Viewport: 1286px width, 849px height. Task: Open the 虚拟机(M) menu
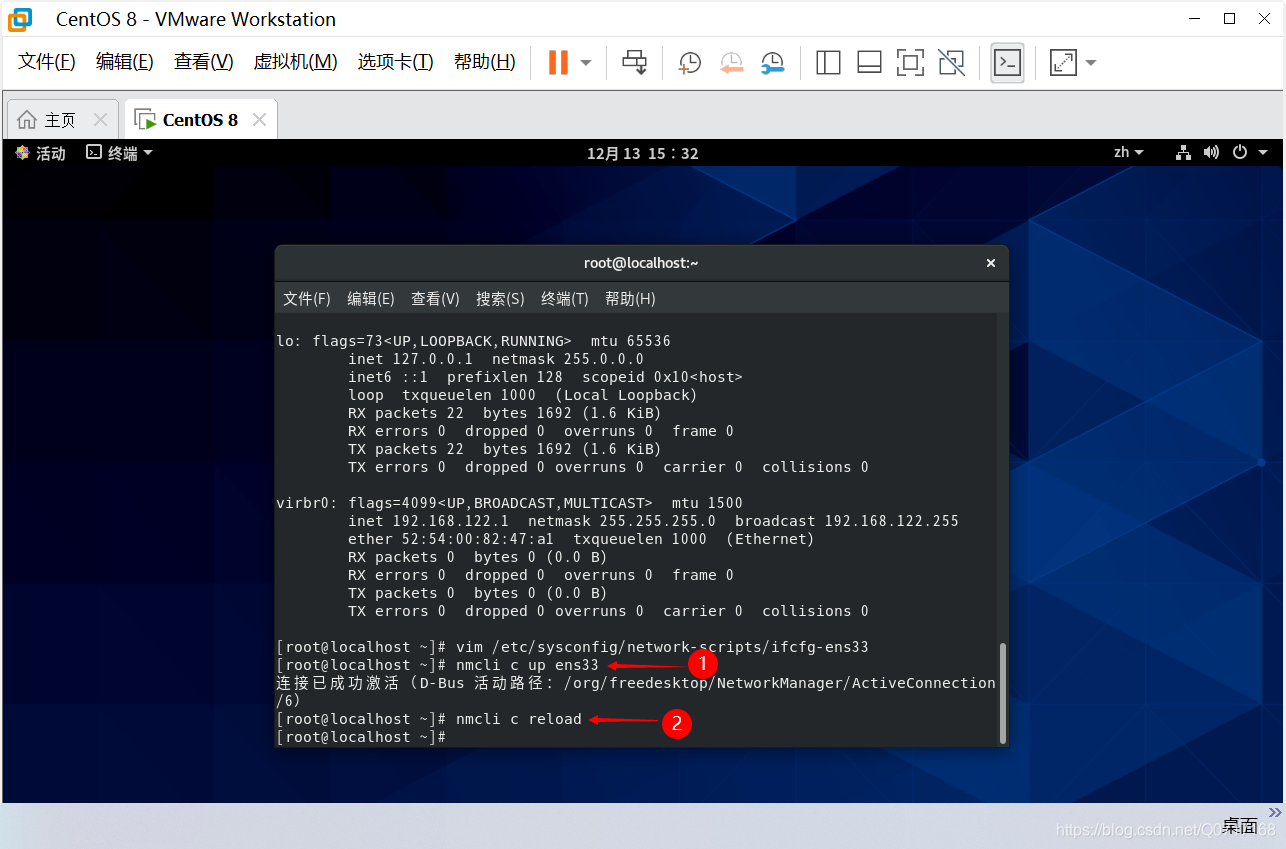(296, 62)
